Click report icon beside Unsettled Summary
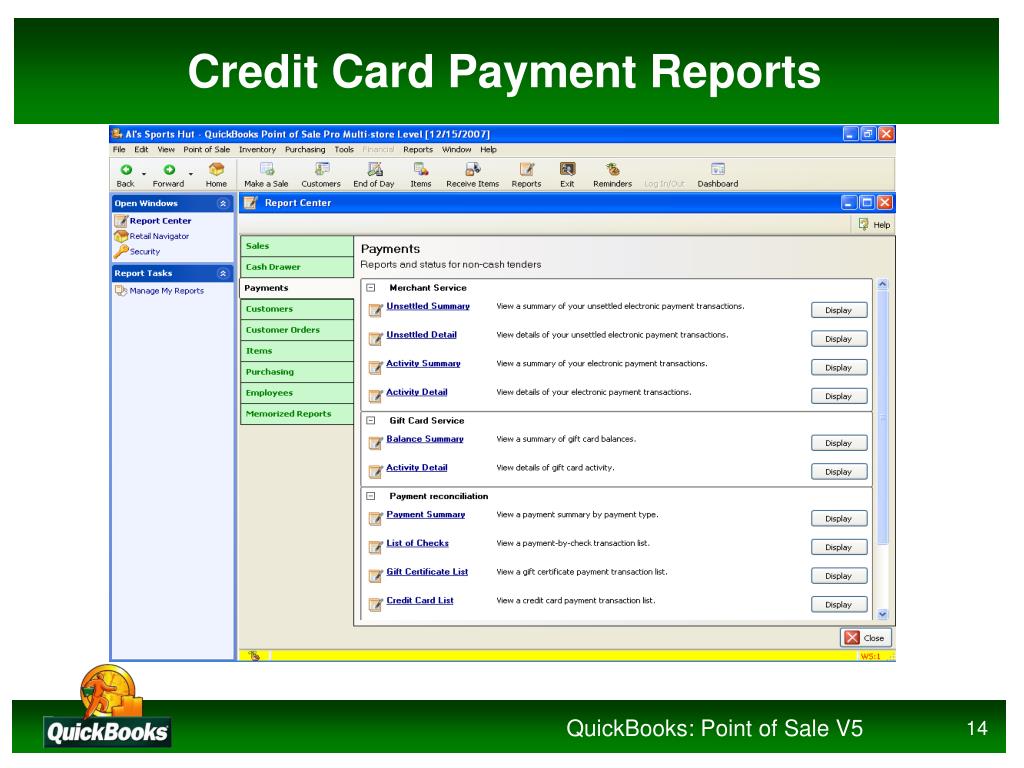1024x768 pixels. pos(376,310)
